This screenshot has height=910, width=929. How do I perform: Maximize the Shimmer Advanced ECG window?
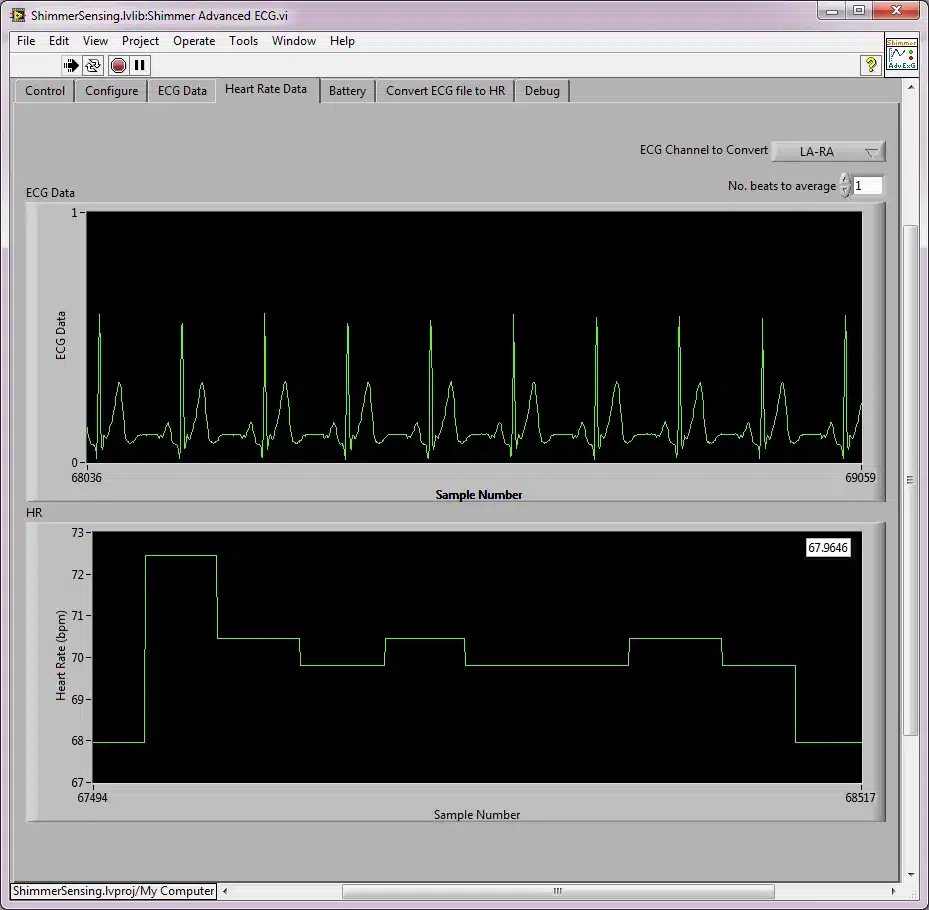tap(859, 11)
